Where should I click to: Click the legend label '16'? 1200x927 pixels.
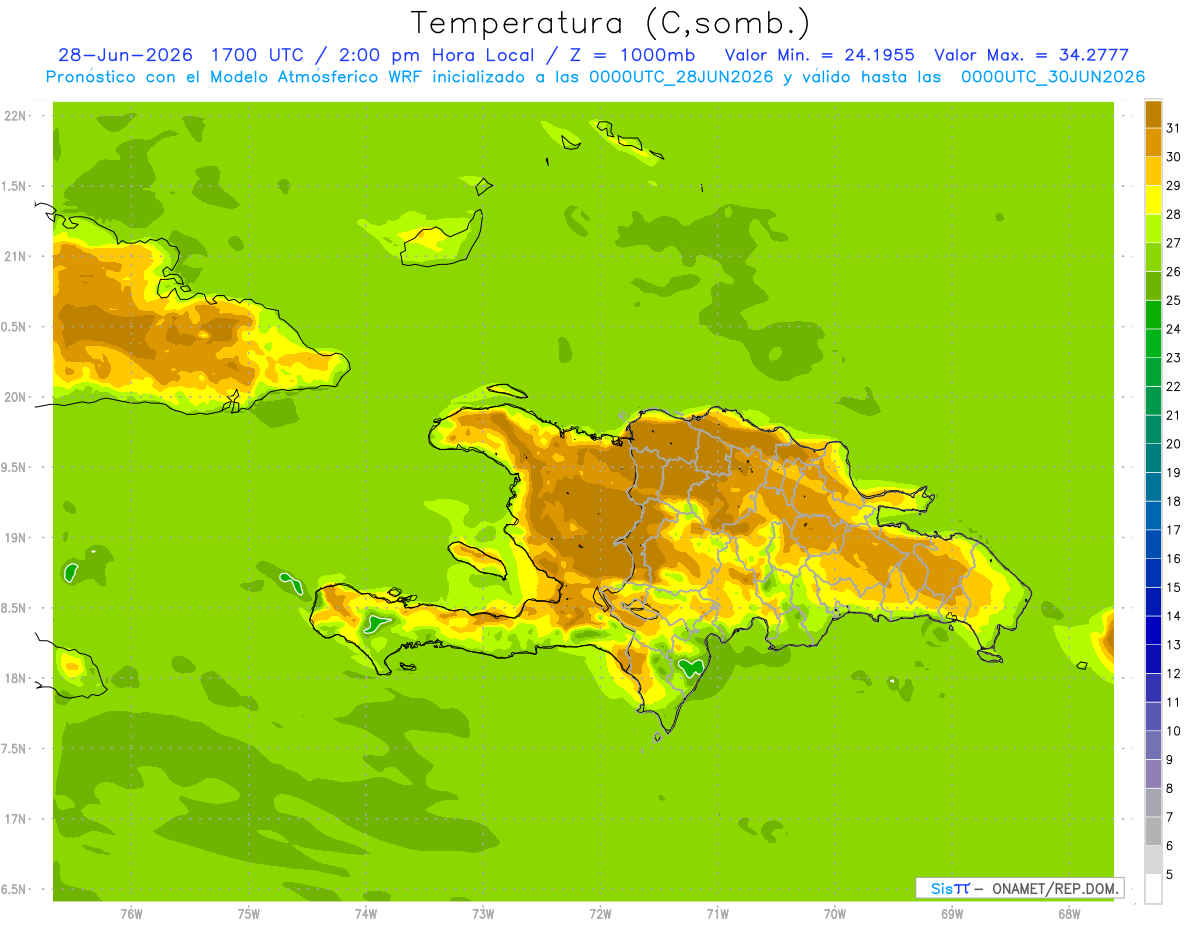point(1174,558)
